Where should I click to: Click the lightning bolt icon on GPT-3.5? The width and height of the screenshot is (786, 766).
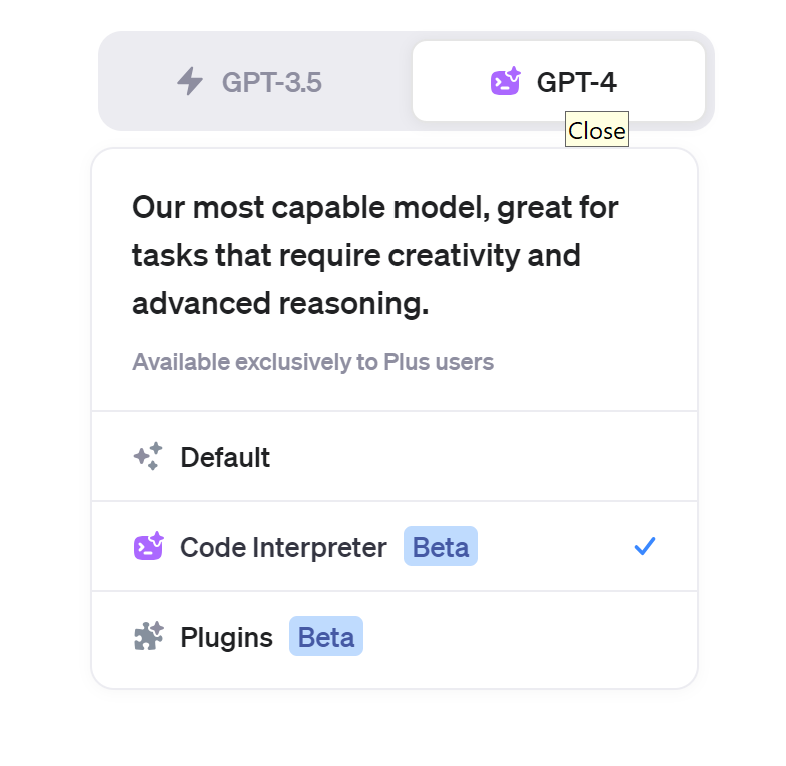coord(190,81)
